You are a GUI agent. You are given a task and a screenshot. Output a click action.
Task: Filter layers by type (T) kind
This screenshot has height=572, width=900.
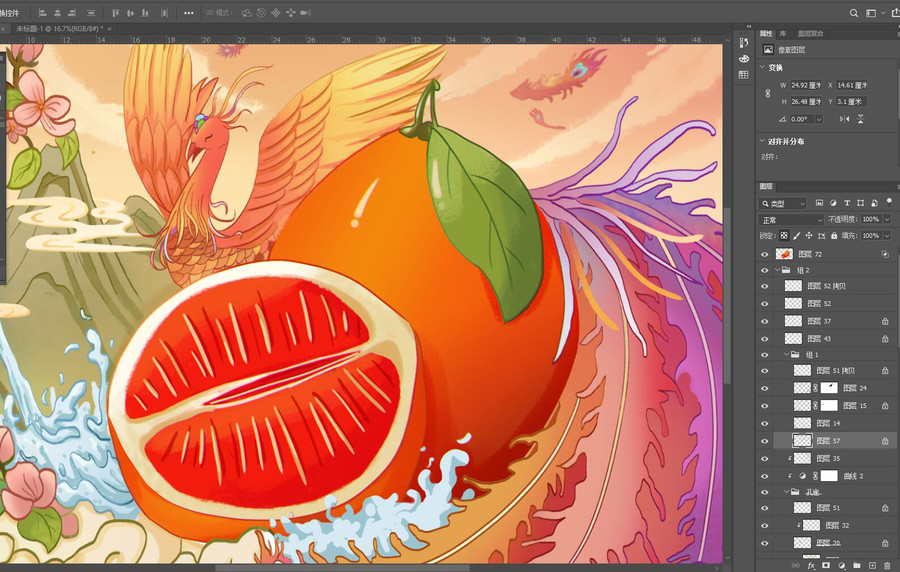tap(847, 203)
